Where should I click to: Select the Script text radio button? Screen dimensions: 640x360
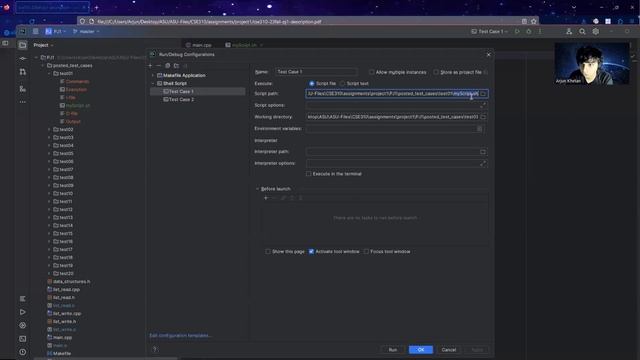pos(342,84)
